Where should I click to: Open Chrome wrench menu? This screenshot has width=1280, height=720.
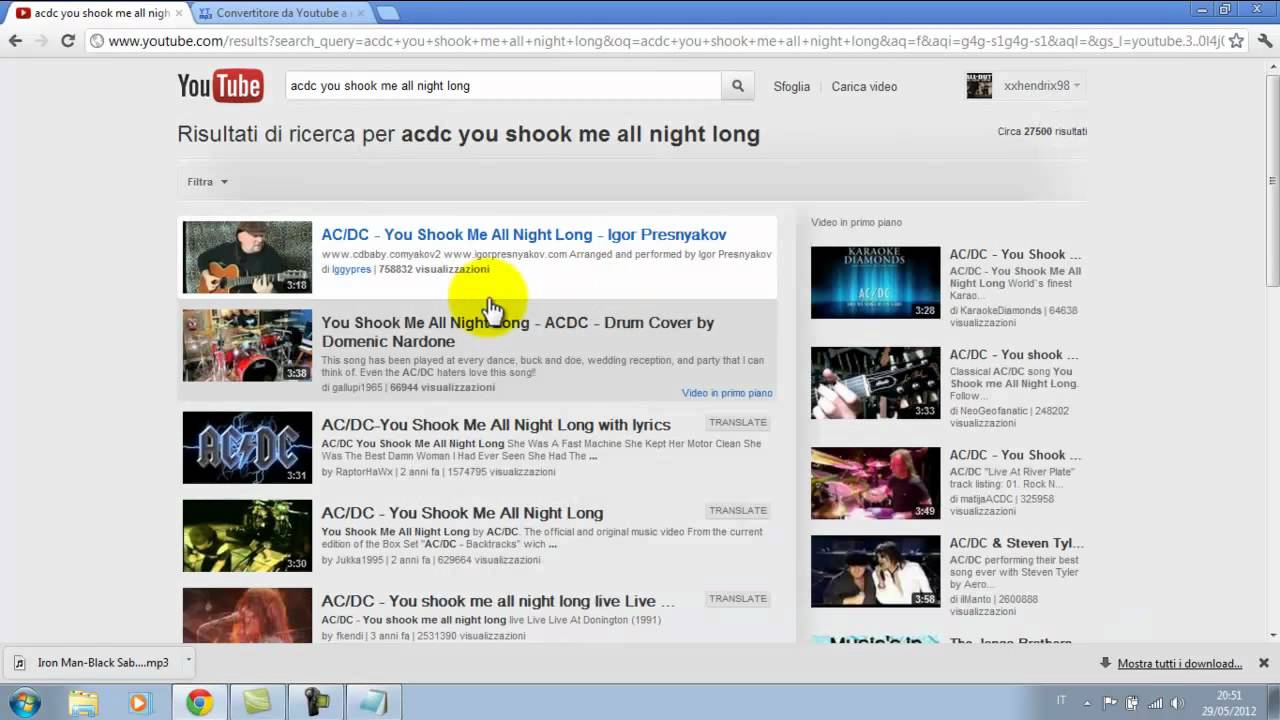(1263, 41)
